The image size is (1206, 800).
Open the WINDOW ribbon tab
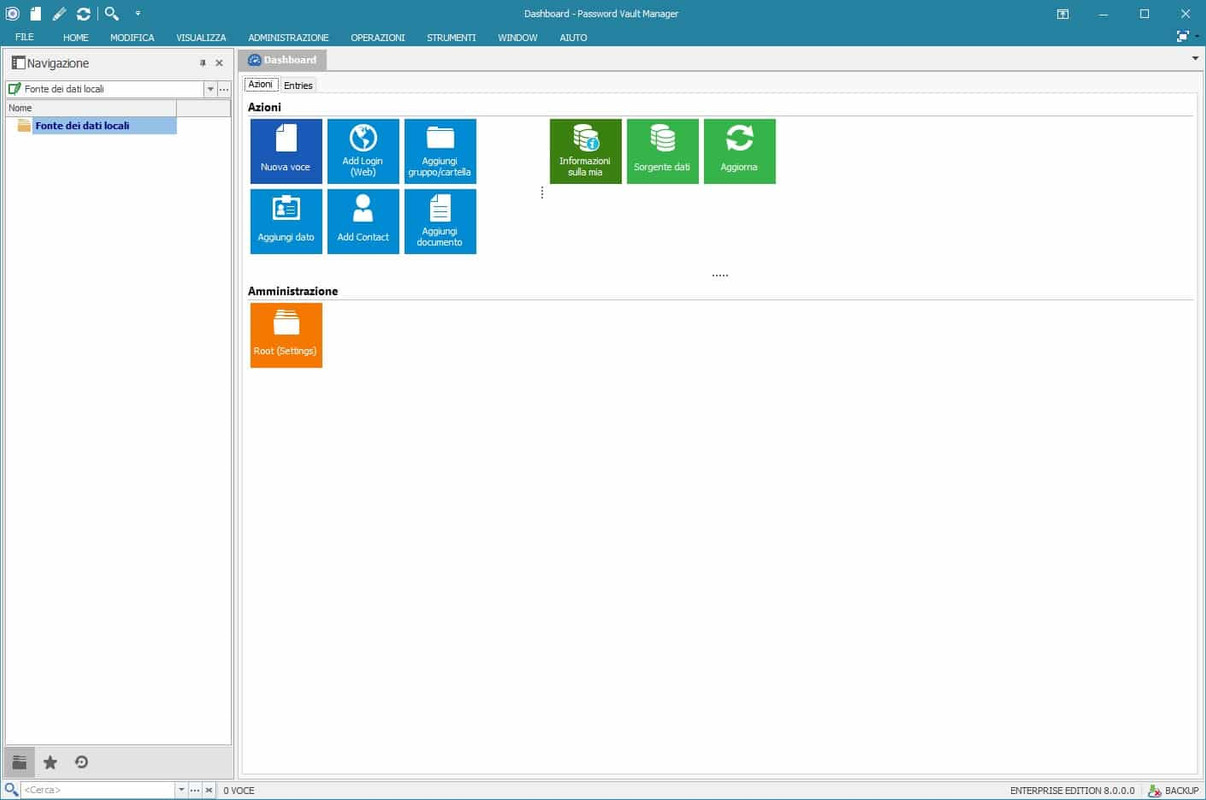517,38
